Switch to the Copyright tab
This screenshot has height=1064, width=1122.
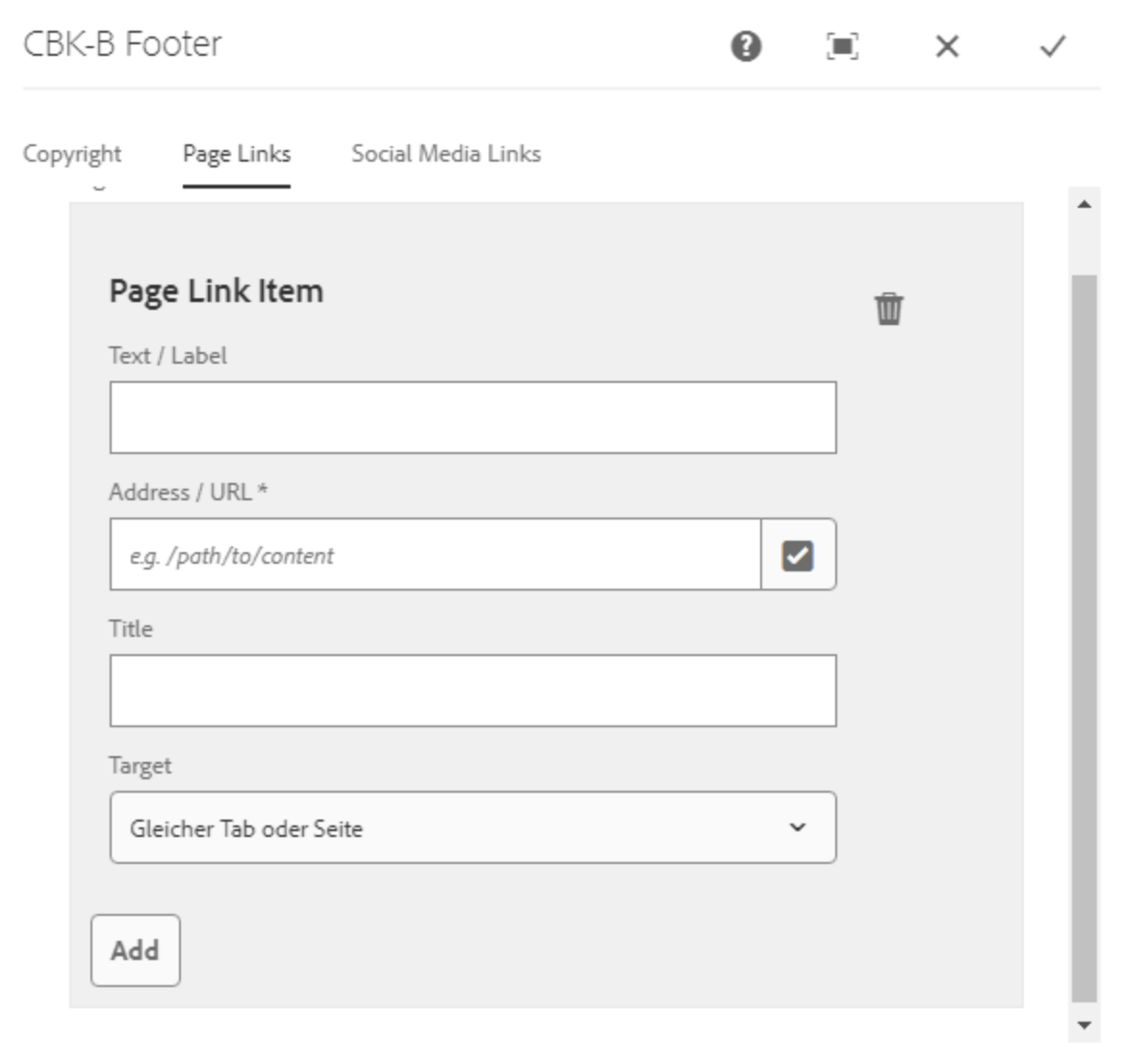74,152
